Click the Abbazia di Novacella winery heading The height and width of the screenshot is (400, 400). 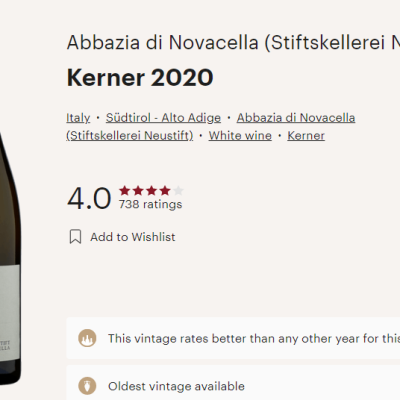coord(233,43)
